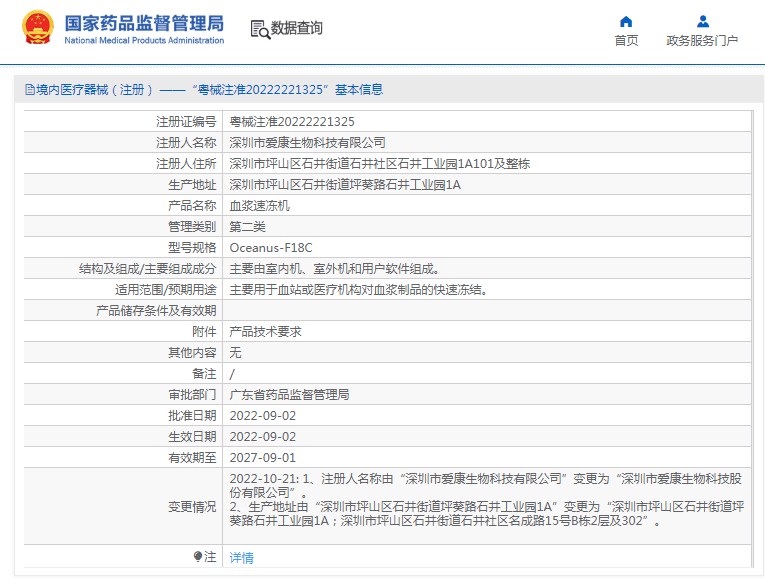Click the 产品技术要求 attachment entry
Viewport: 765px width, 579px height.
click(265, 331)
